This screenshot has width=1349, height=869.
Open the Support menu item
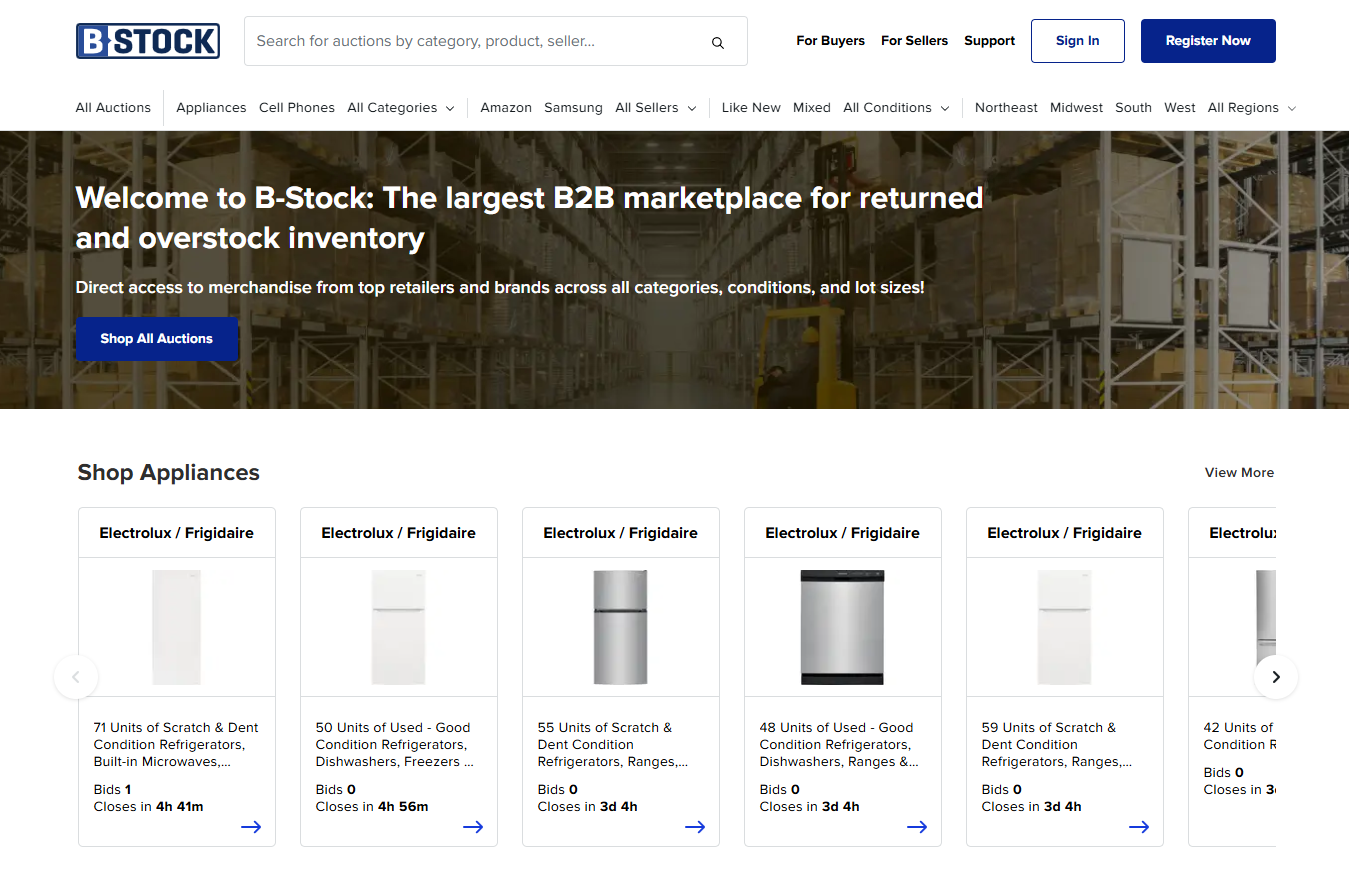(989, 41)
